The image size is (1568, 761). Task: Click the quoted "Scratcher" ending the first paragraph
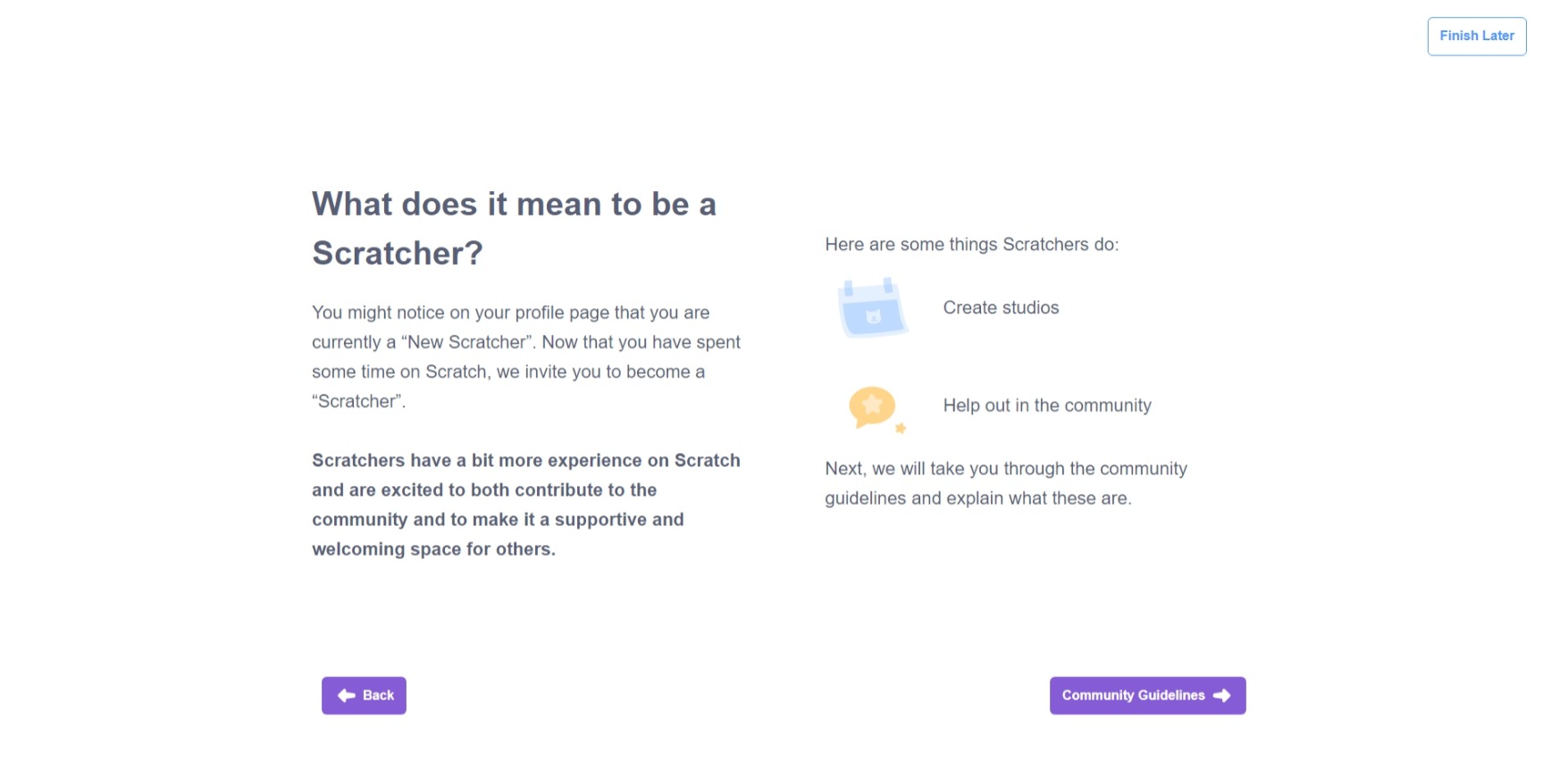pos(358,402)
